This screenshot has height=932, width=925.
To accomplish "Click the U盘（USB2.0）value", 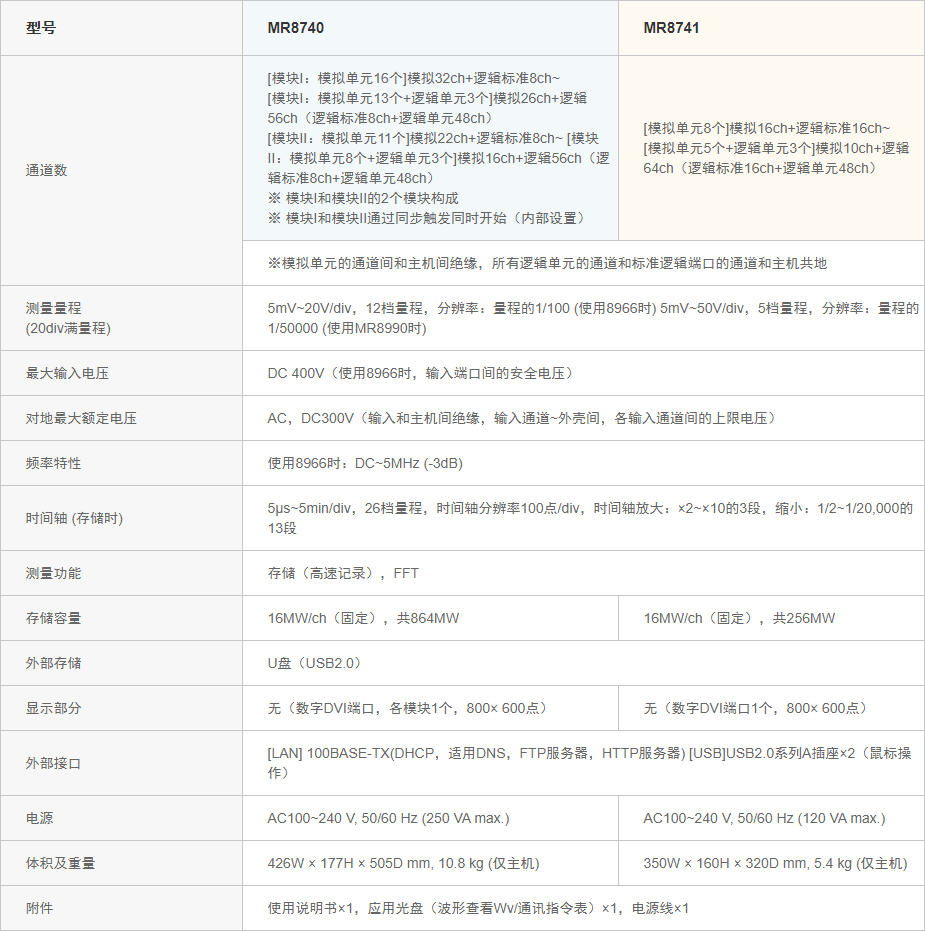I will click(314, 663).
